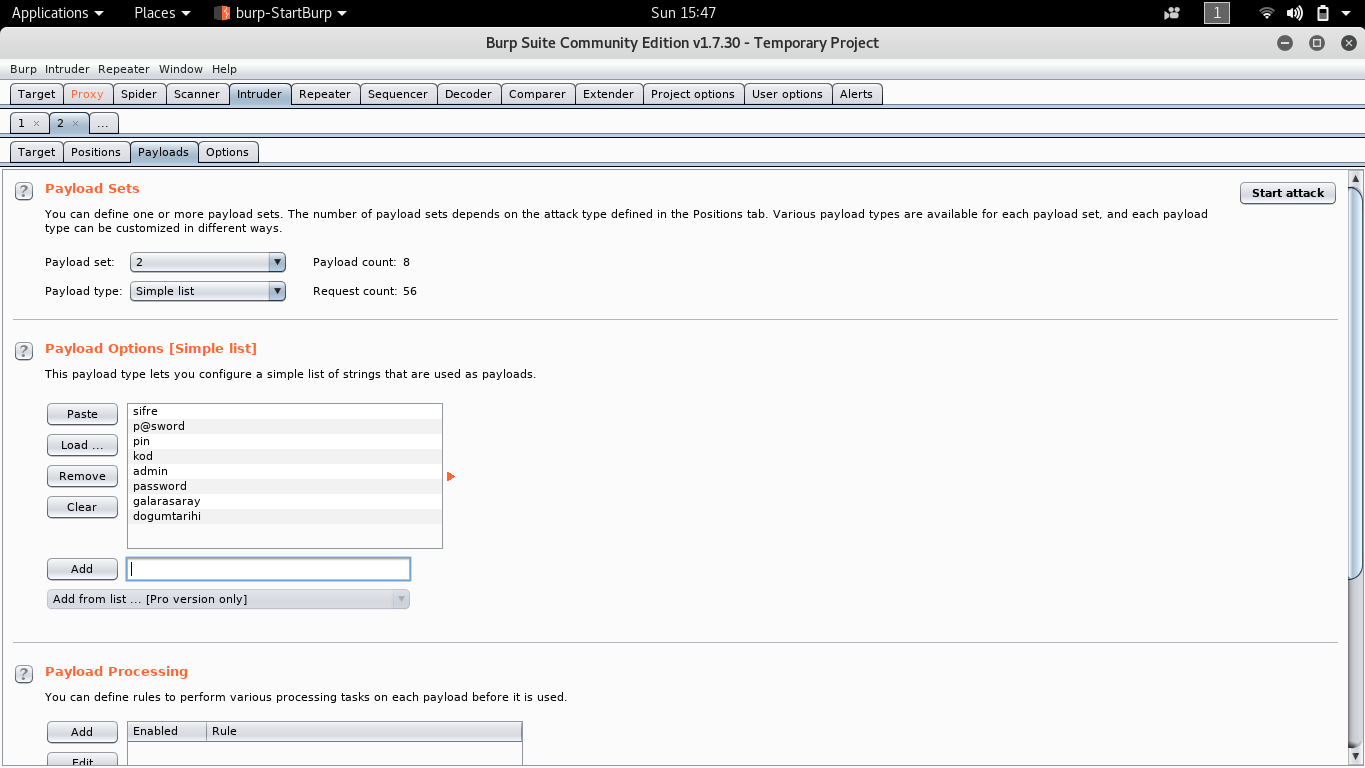1365x768 pixels.
Task: Focus the new payload item input field
Action: (x=268, y=569)
